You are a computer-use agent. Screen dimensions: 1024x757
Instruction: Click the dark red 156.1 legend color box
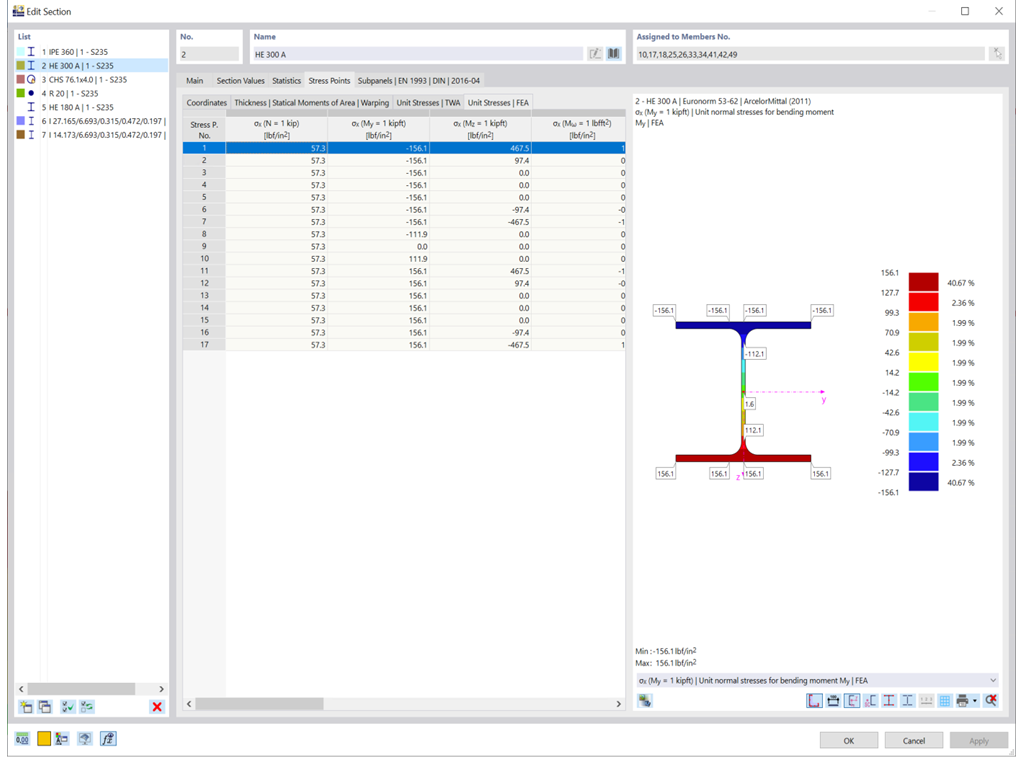tap(923, 282)
